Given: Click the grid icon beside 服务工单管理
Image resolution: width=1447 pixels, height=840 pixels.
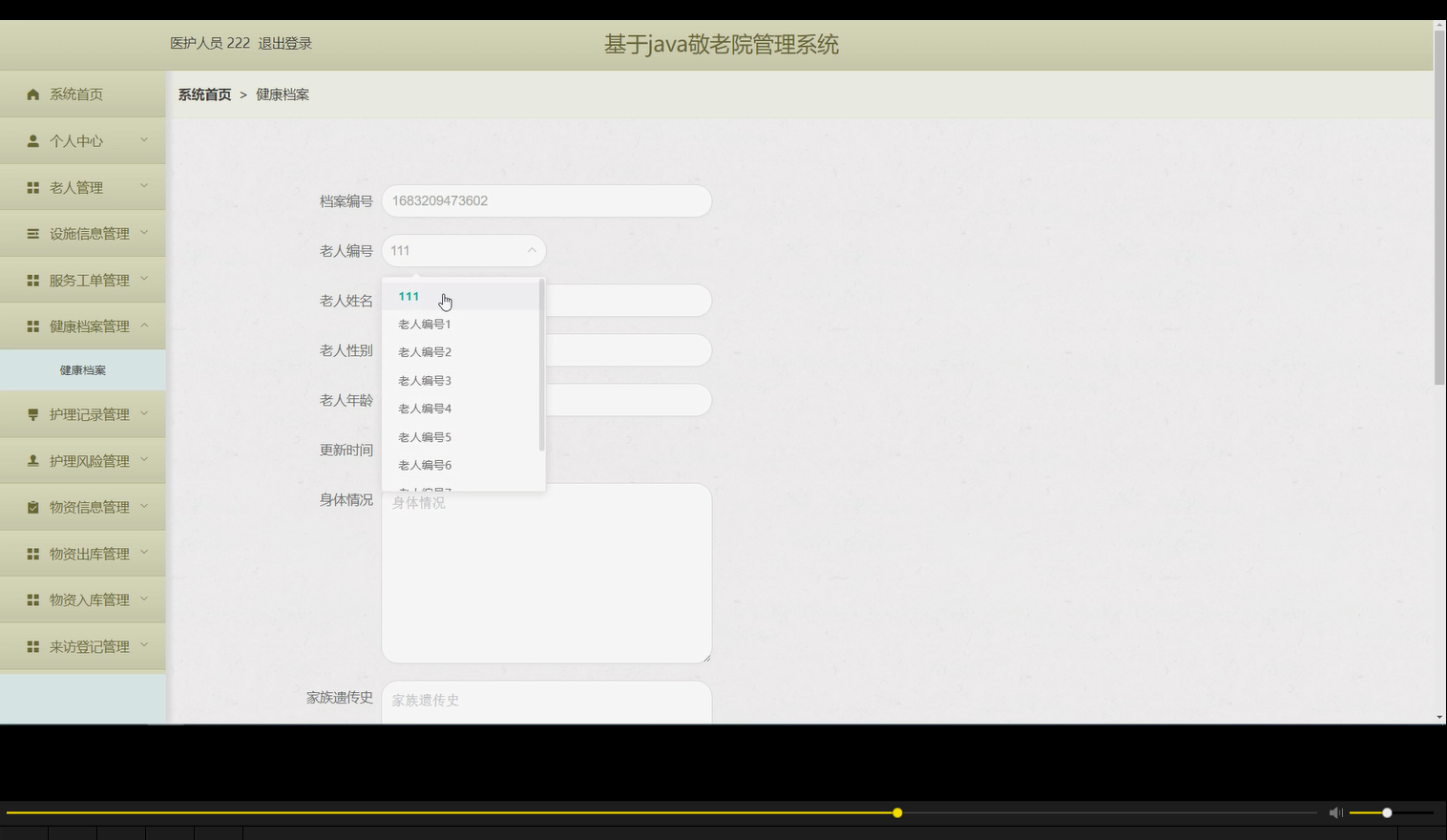Looking at the screenshot, I should click(x=33, y=281).
